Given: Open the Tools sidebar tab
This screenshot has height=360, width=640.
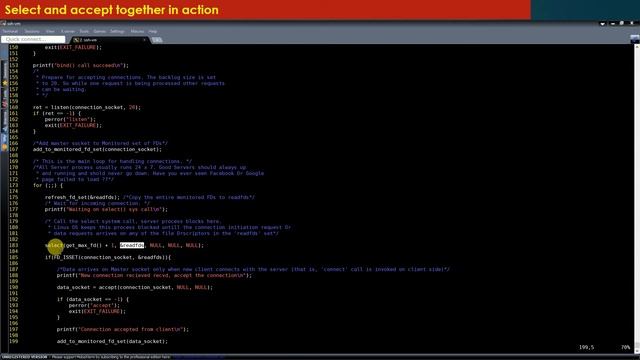Looking at the screenshot, I should (x=4, y=97).
